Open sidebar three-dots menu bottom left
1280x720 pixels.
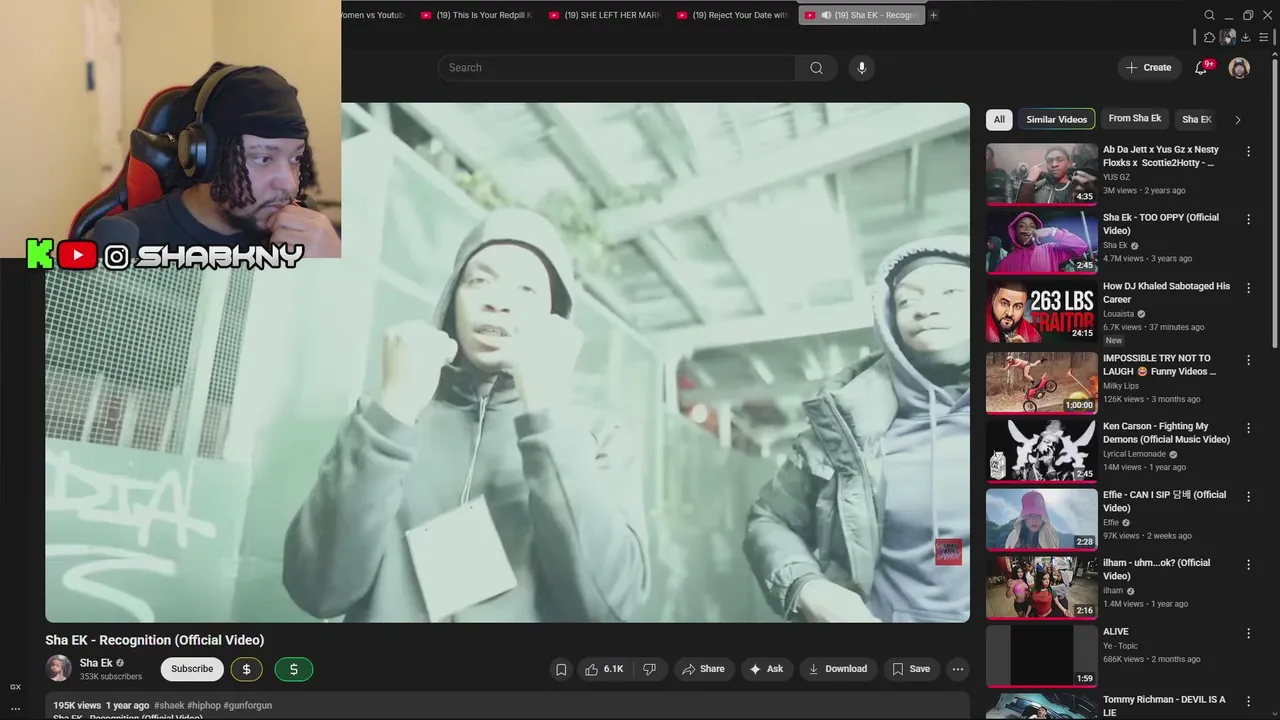click(x=15, y=709)
